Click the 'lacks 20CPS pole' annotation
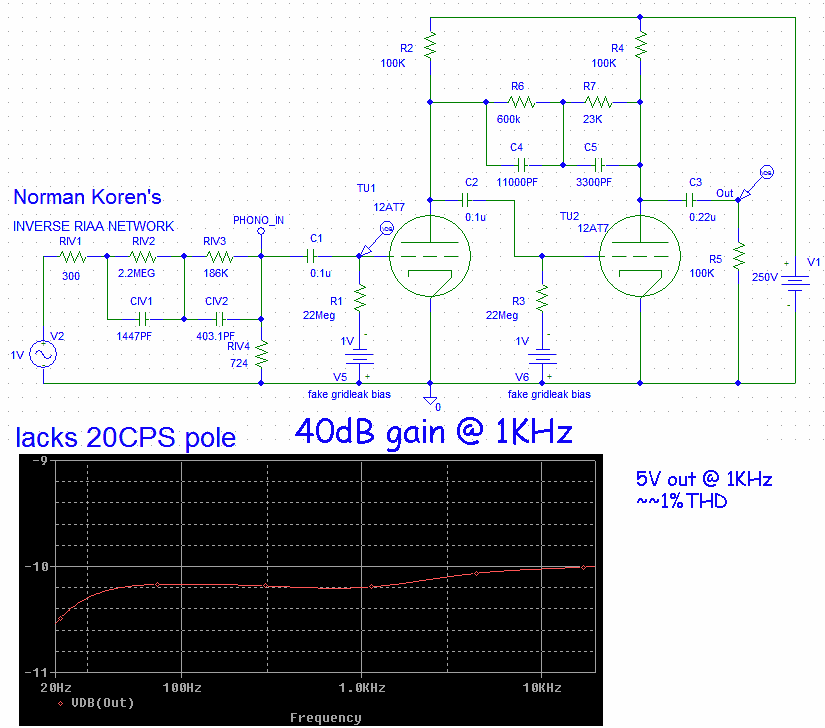Viewport: 825px width, 728px height. pos(126,438)
